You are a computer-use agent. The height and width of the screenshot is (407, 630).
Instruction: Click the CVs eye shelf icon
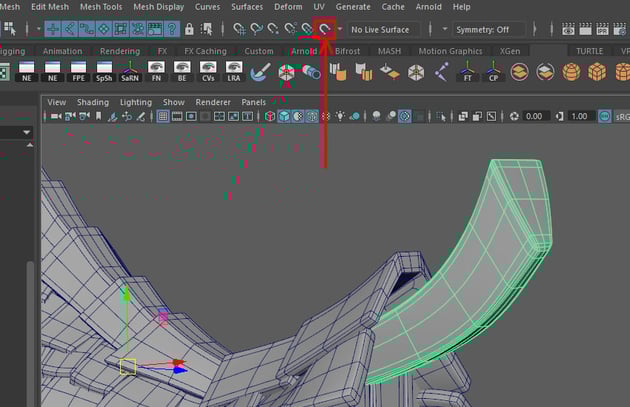tap(207, 72)
